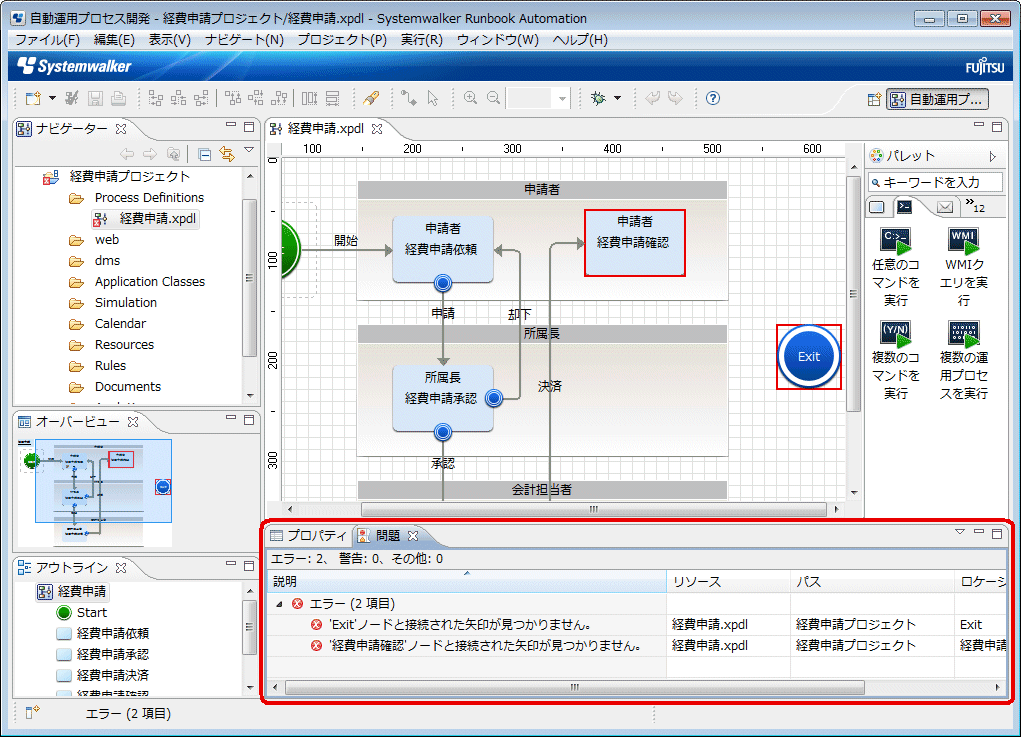Select the mail envelope palette tab
The width and height of the screenshot is (1021, 737).
click(x=945, y=207)
